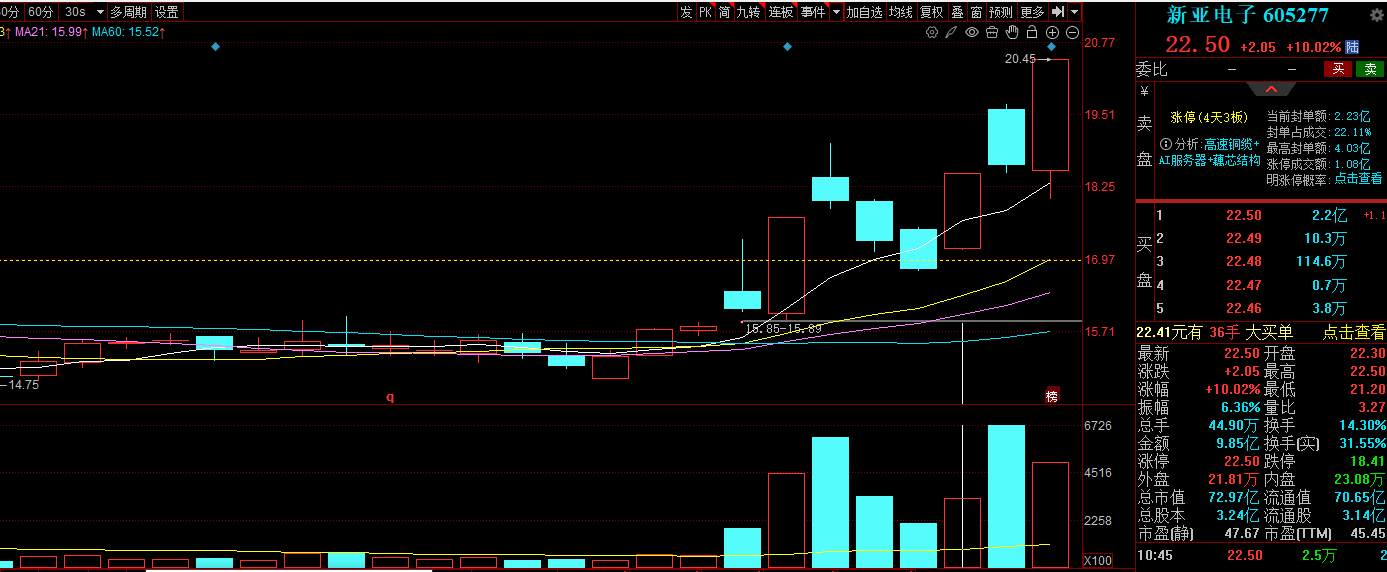Open dropdown arrow next to 事件
The width and height of the screenshot is (1387, 572).
(x=836, y=12)
